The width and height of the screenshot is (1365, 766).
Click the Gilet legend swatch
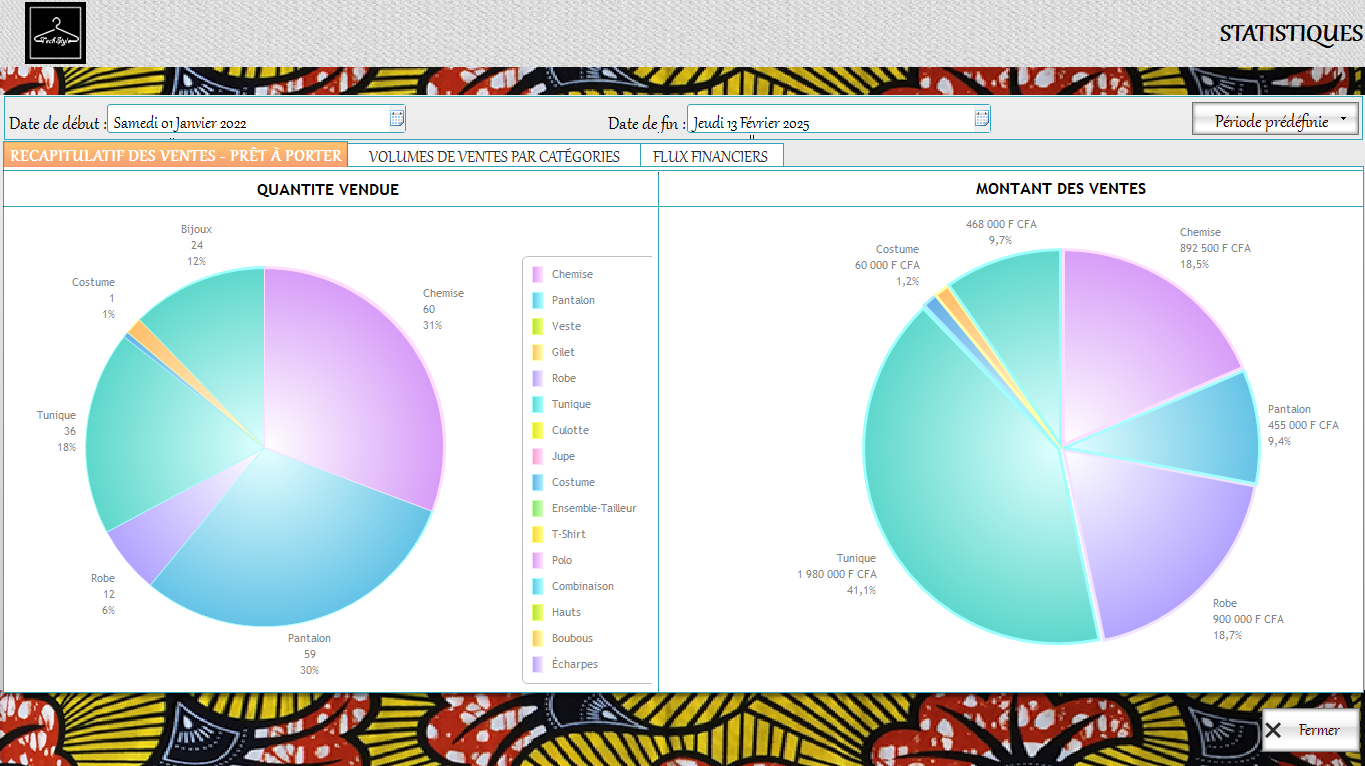537,352
